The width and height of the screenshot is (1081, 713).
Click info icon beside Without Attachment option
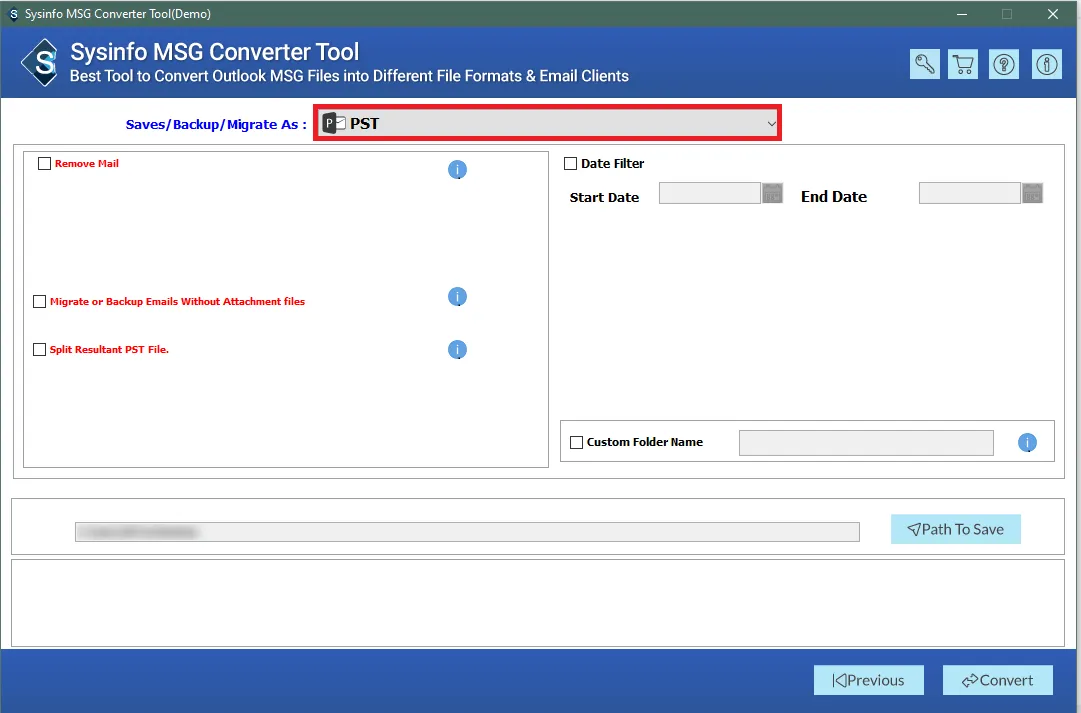coord(457,297)
